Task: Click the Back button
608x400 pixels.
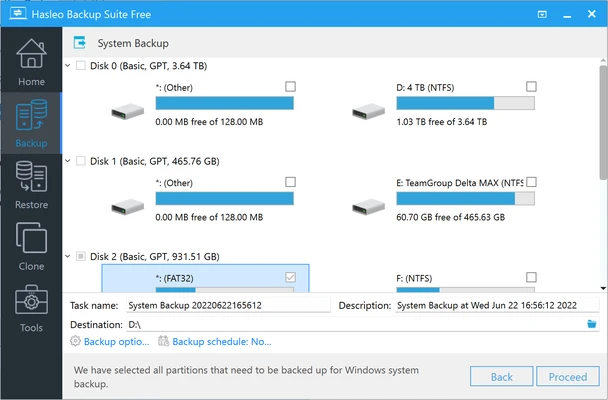Action: click(502, 376)
